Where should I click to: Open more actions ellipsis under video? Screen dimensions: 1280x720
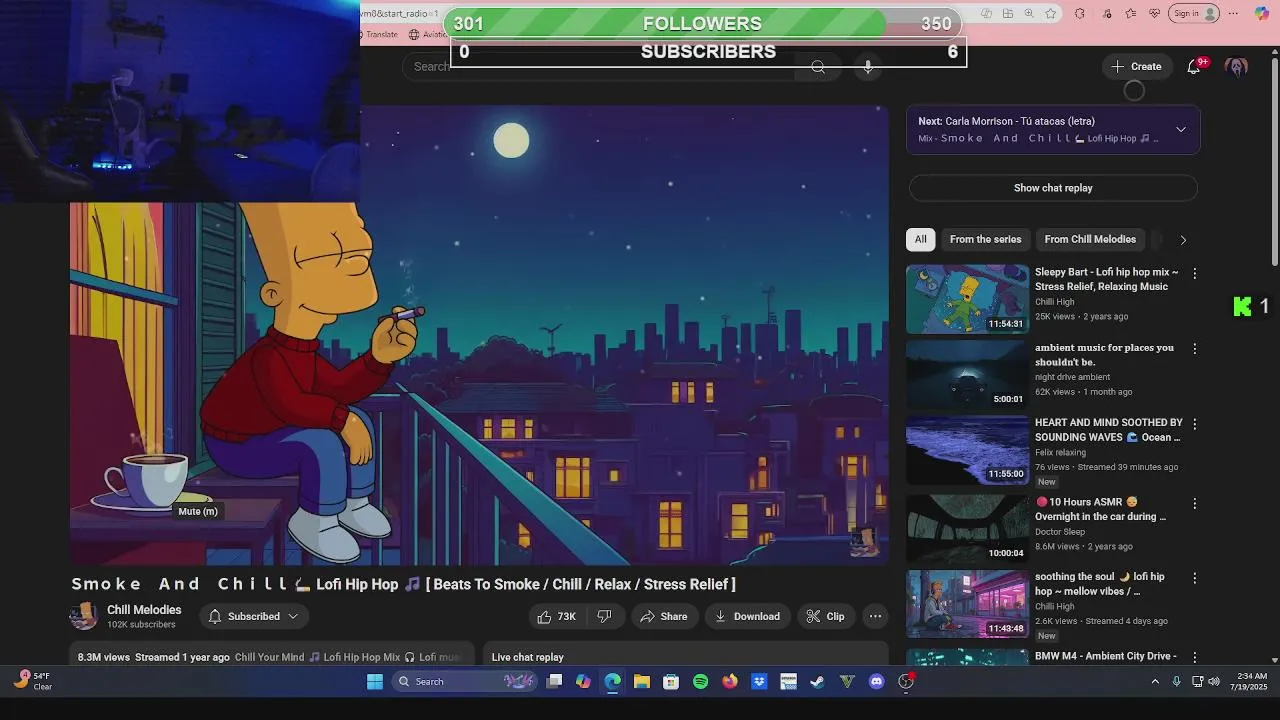click(875, 616)
